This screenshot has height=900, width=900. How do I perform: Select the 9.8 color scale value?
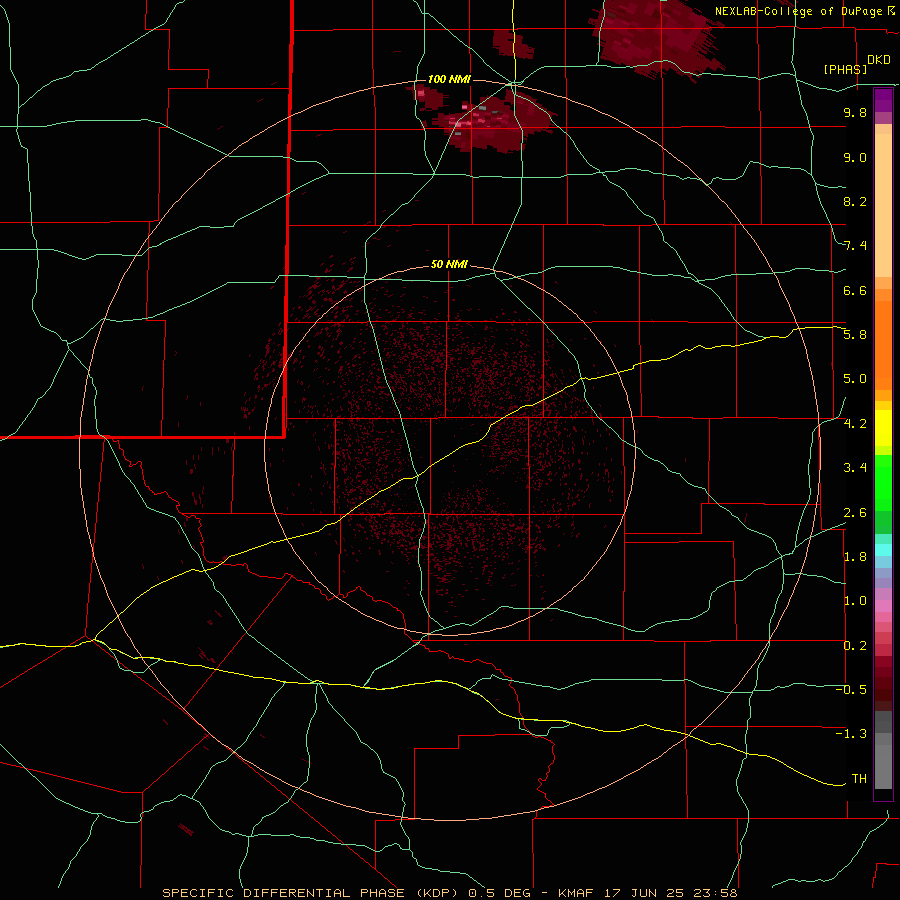coord(855,112)
